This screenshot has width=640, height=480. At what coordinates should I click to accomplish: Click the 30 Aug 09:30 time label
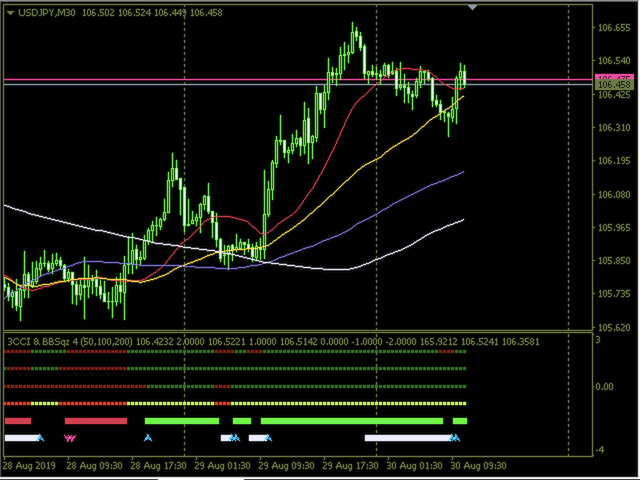479,466
